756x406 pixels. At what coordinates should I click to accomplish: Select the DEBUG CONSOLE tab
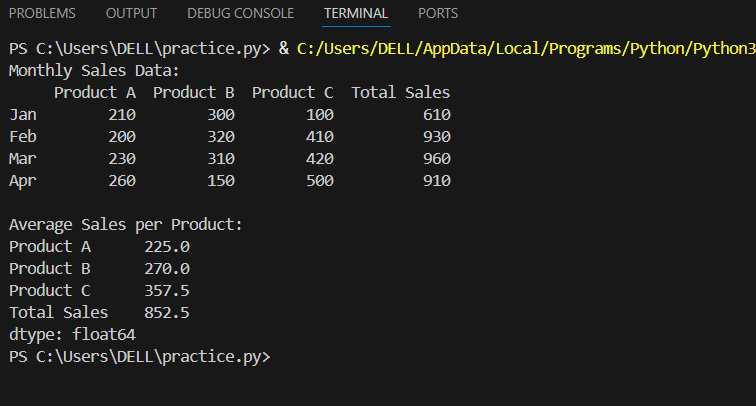point(240,14)
